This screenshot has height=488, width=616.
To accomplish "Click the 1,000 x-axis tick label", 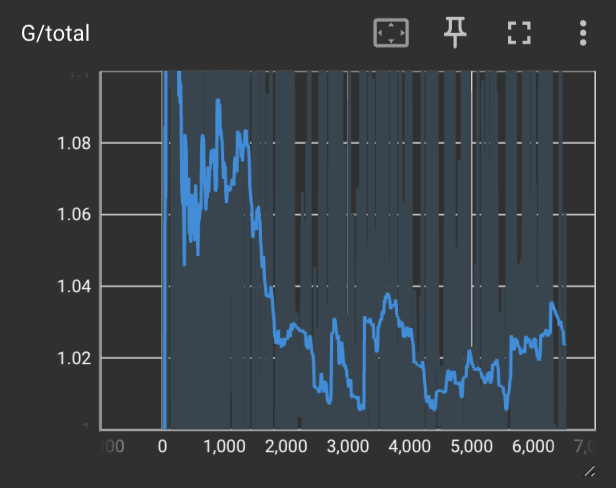I will (224, 446).
